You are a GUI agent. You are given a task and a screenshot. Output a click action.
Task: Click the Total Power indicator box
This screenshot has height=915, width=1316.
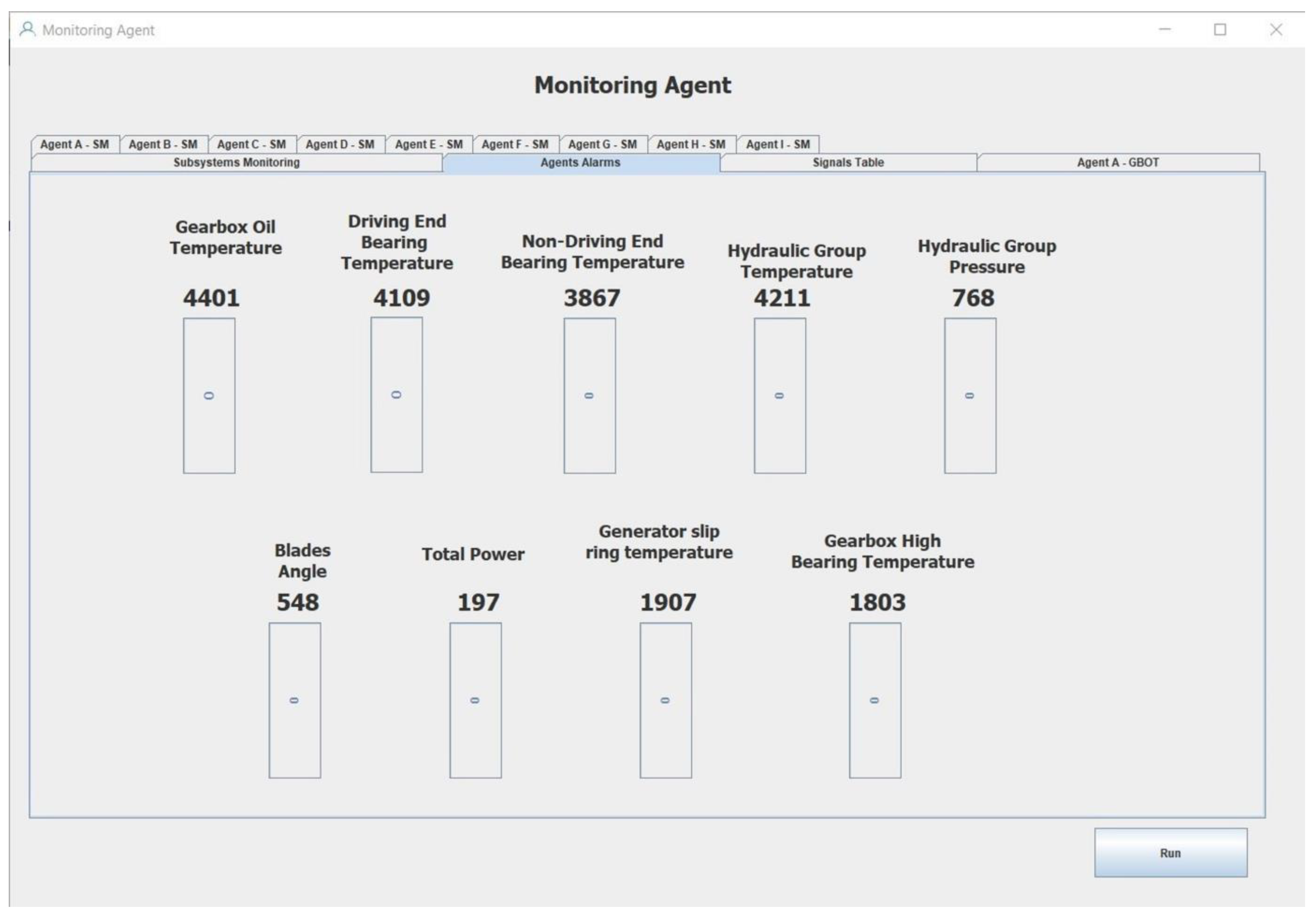point(476,700)
